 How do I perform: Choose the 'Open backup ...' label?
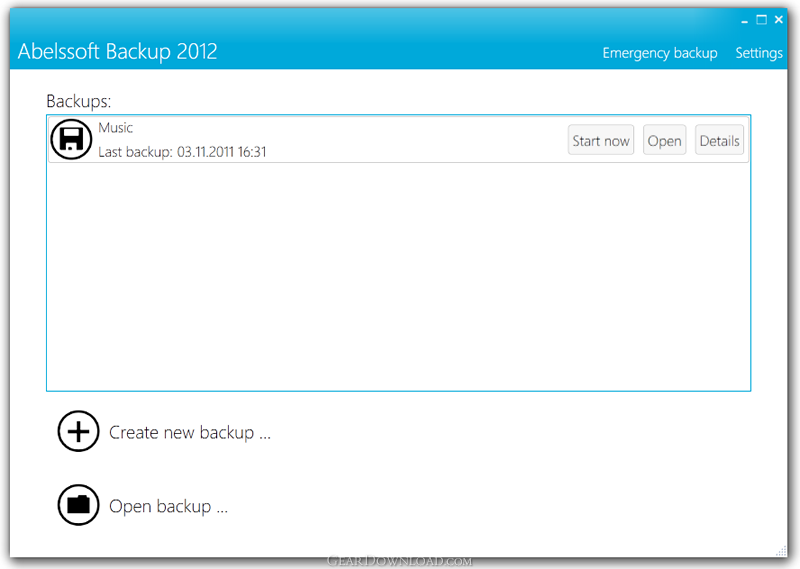pyautogui.click(x=168, y=507)
